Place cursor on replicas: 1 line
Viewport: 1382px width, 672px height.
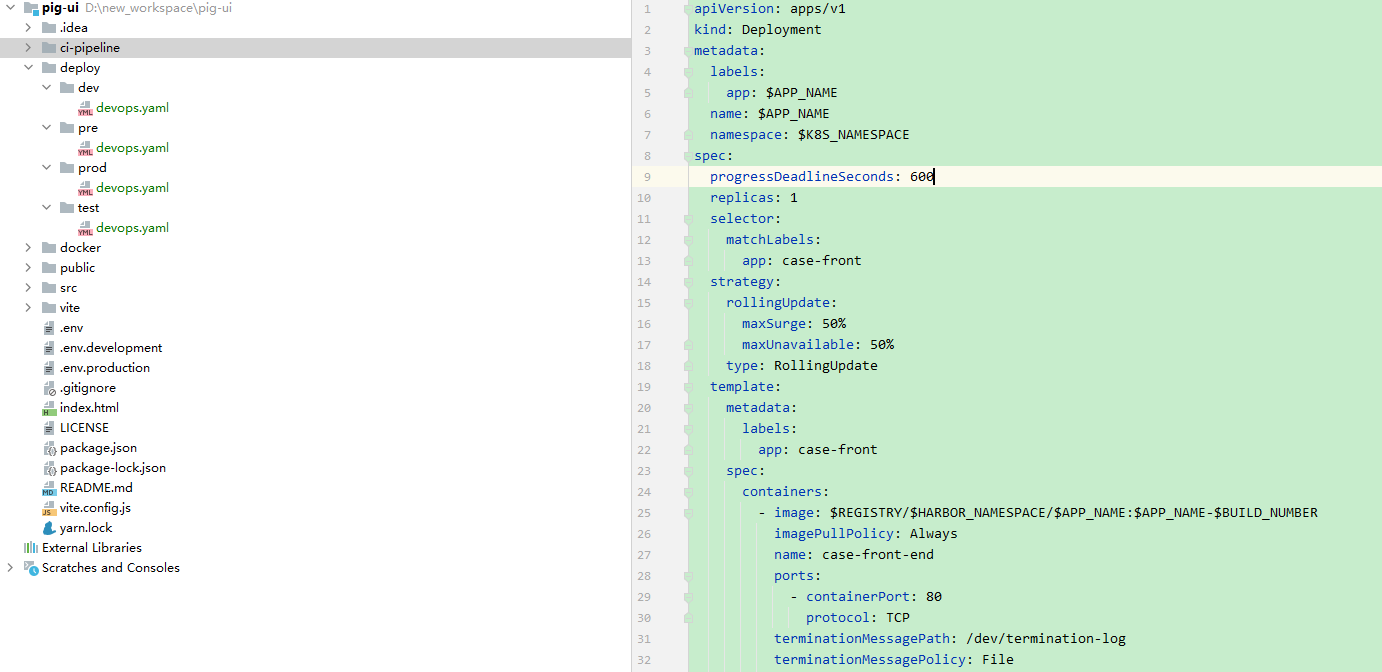click(754, 198)
